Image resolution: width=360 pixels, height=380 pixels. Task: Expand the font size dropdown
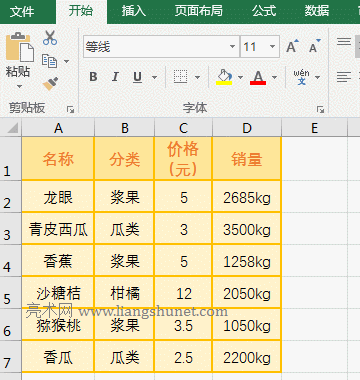273,47
